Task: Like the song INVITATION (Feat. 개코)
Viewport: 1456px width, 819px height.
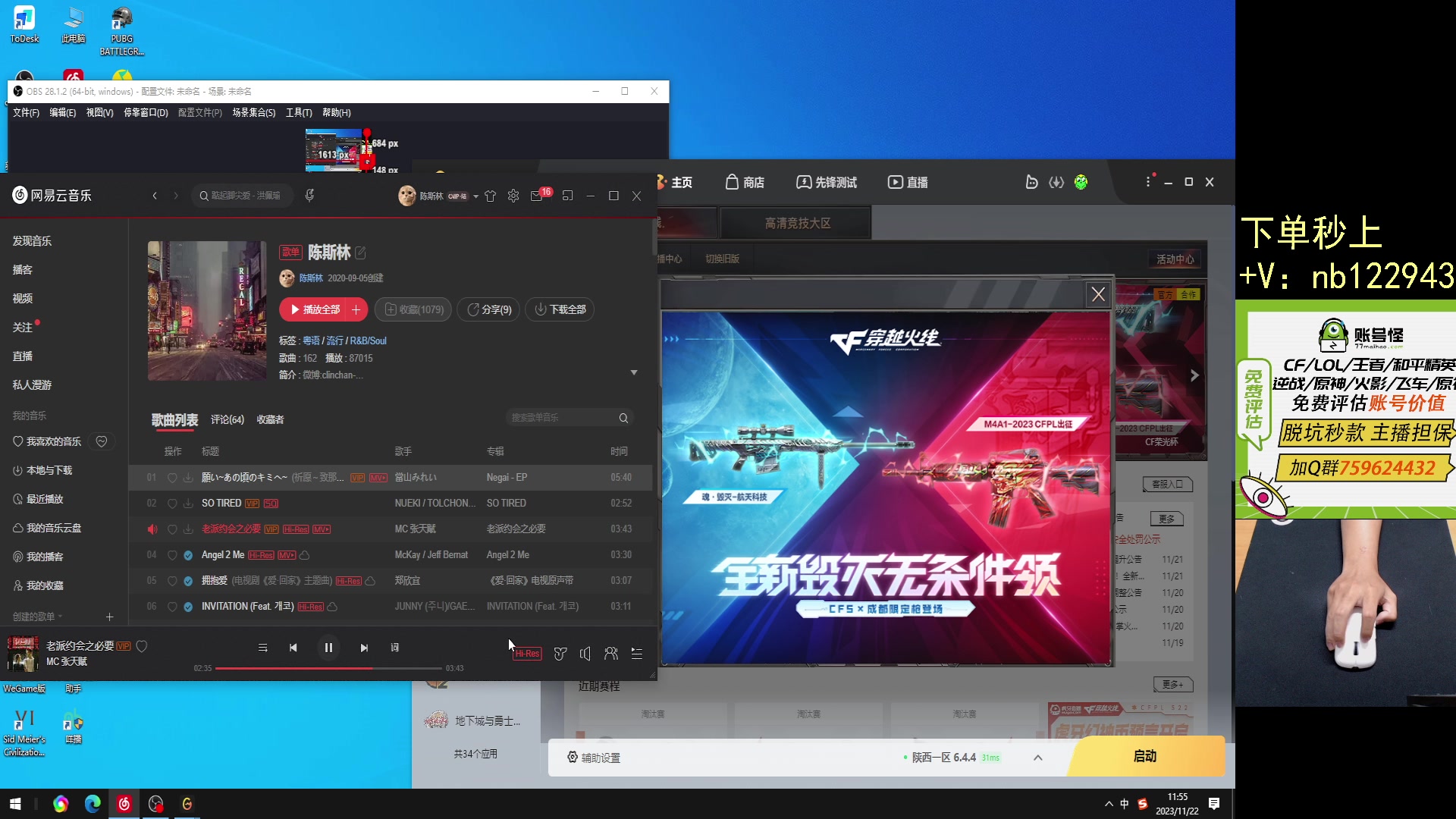Action: (172, 607)
